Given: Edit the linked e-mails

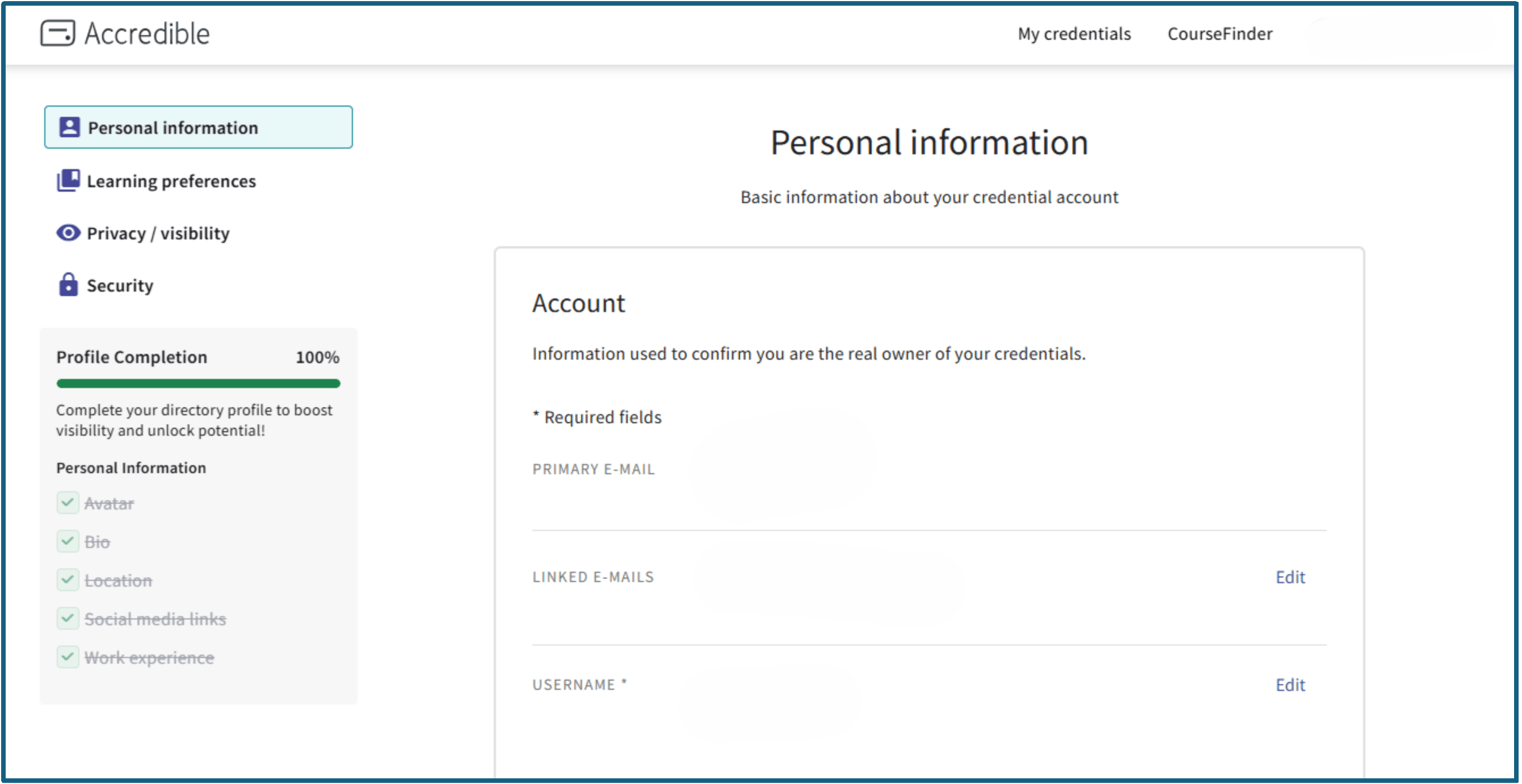Looking at the screenshot, I should pos(1290,576).
